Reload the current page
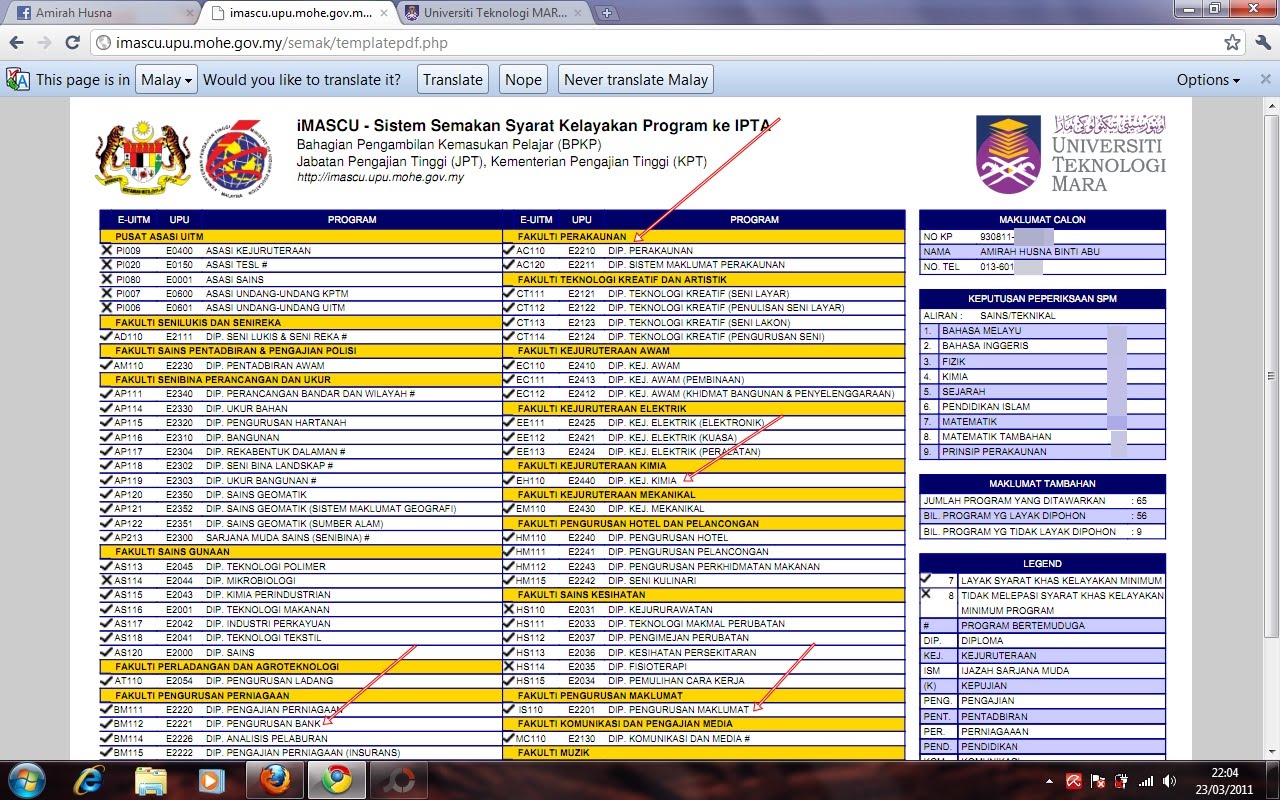 click(x=72, y=43)
